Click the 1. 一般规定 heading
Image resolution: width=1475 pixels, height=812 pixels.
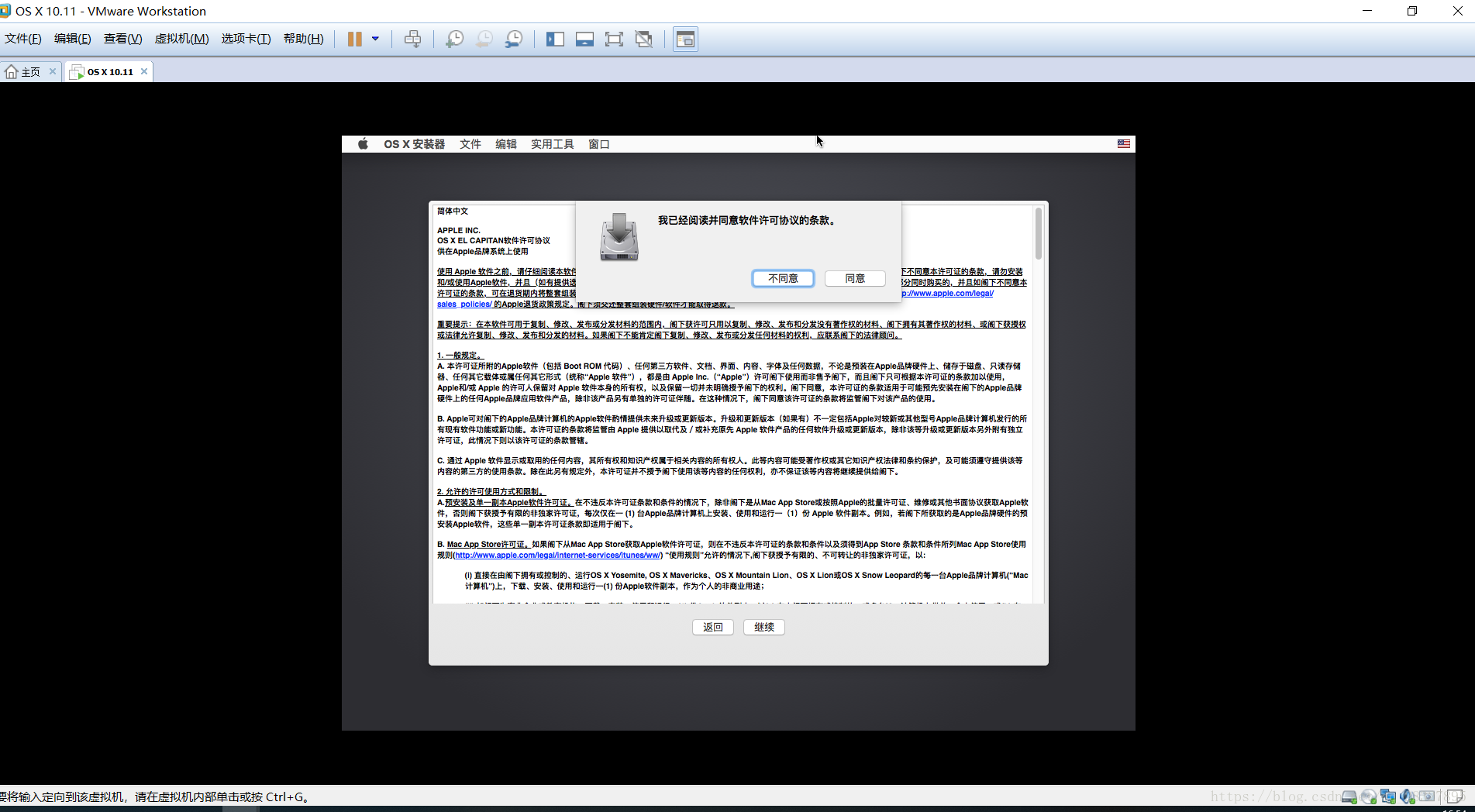pyautogui.click(x=459, y=356)
